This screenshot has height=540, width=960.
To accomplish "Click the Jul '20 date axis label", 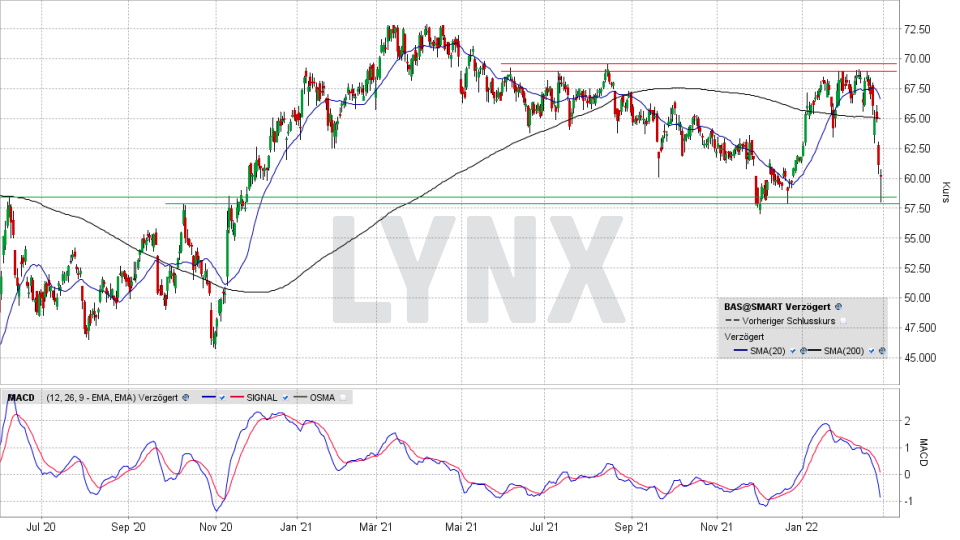I will pyautogui.click(x=42, y=527).
